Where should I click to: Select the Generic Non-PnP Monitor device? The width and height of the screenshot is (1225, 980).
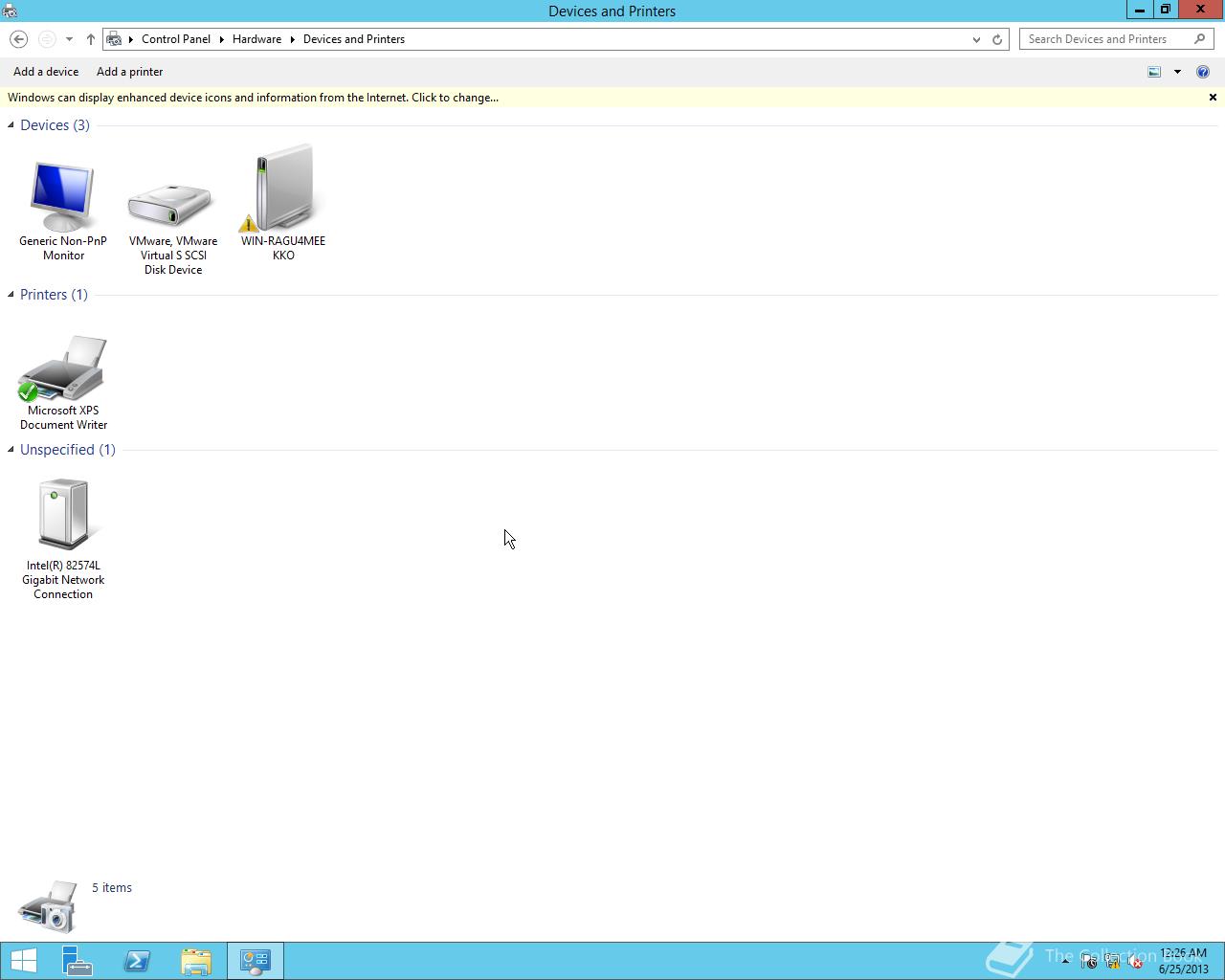[63, 210]
